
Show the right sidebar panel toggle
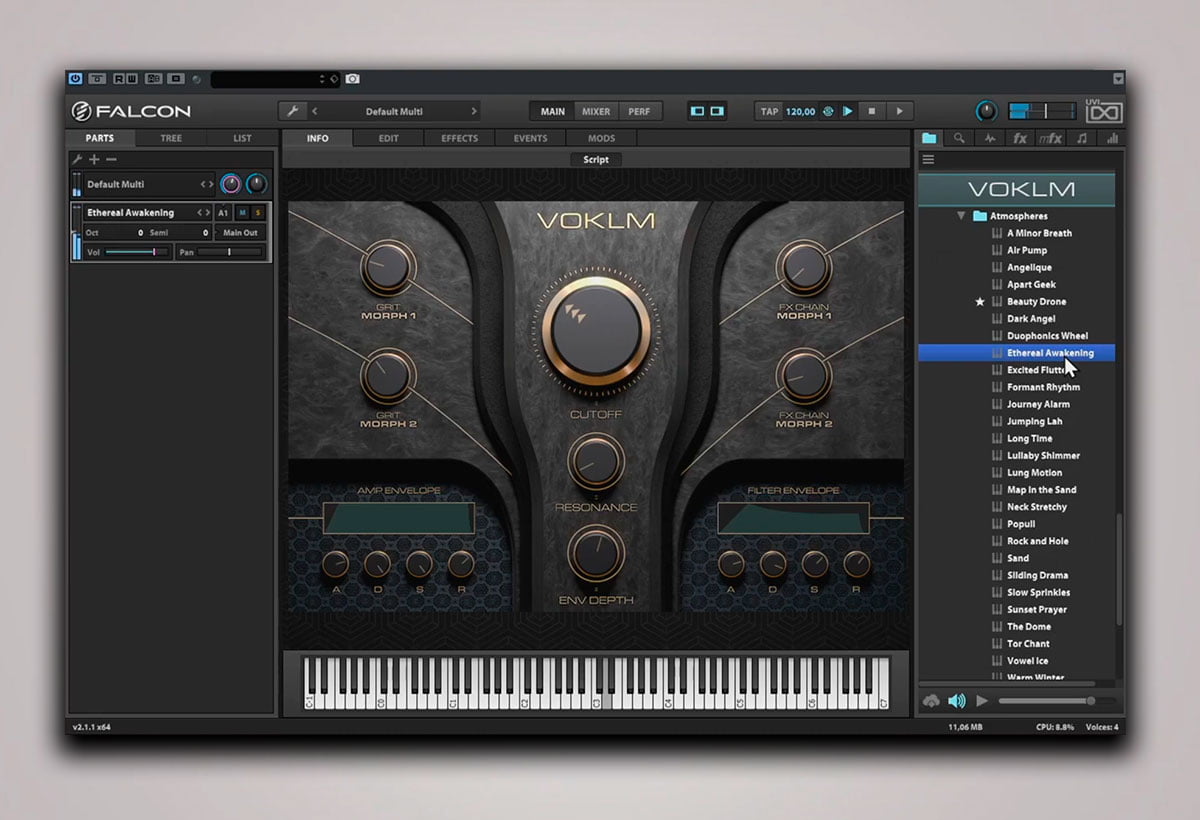coord(717,111)
